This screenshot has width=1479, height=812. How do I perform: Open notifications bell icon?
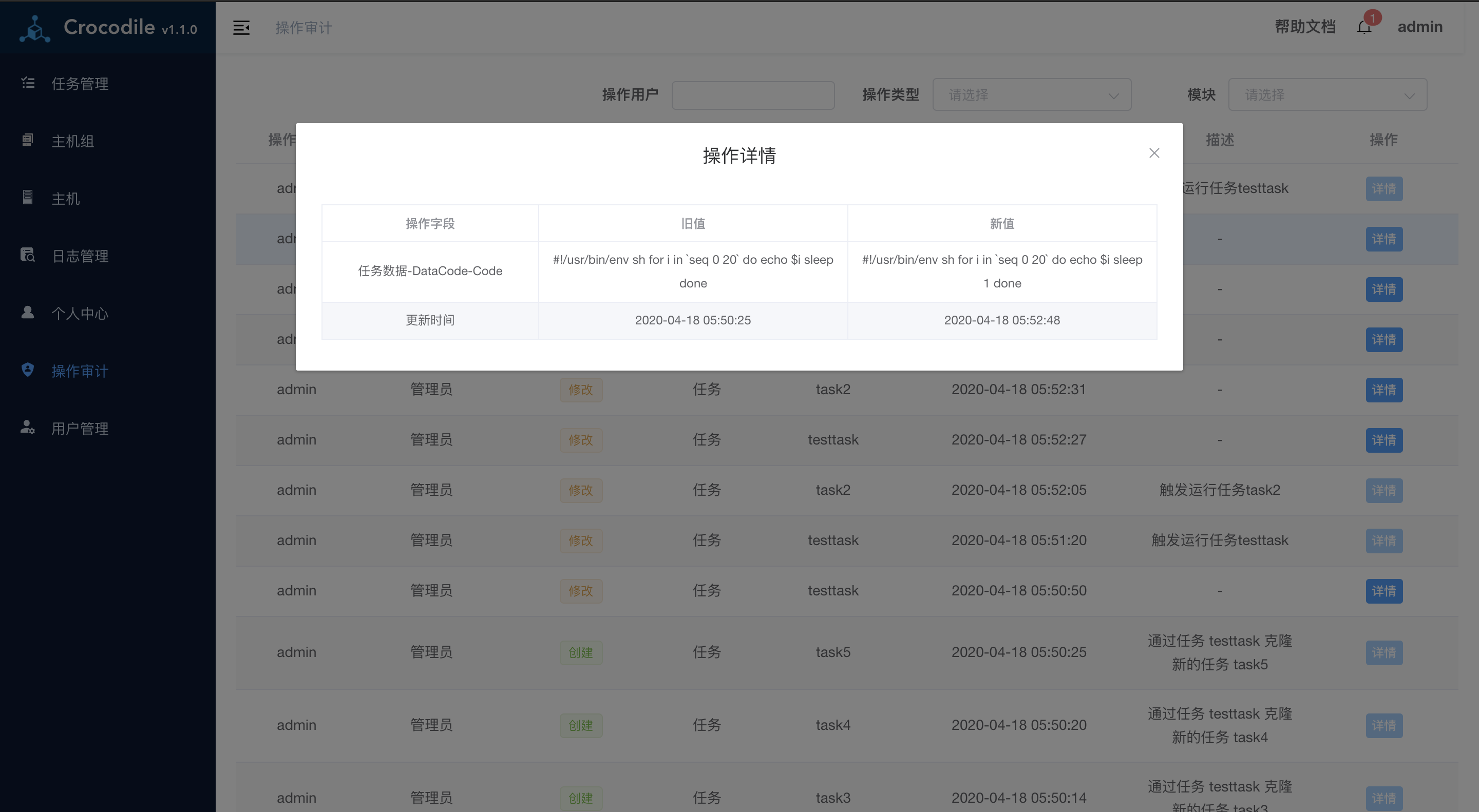pos(1364,27)
